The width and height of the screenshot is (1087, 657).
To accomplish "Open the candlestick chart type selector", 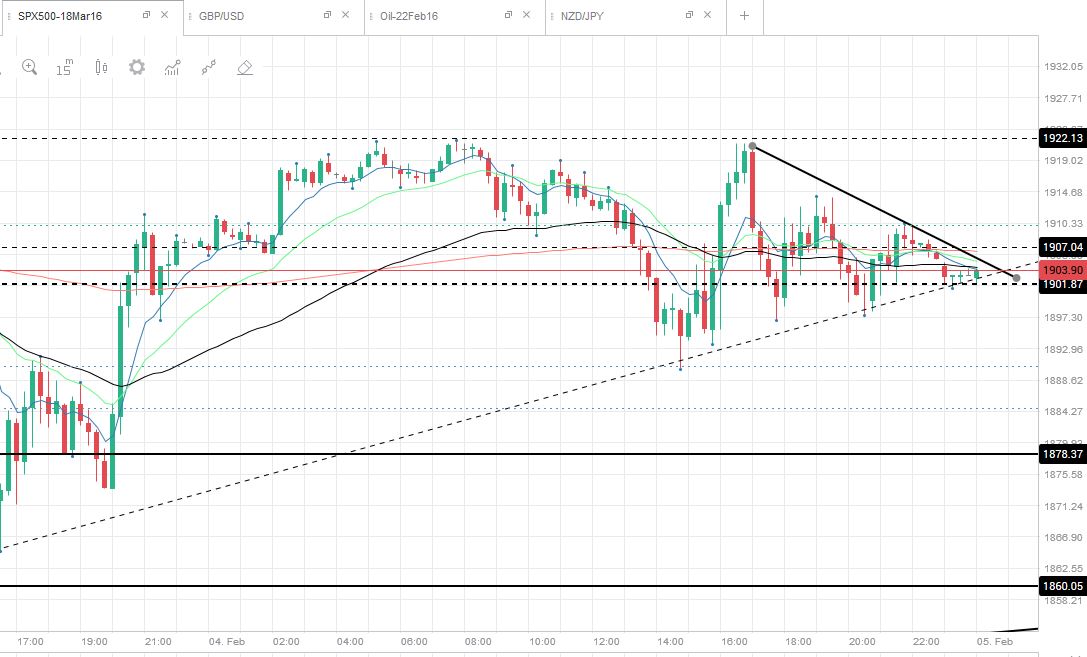I will pyautogui.click(x=101, y=67).
